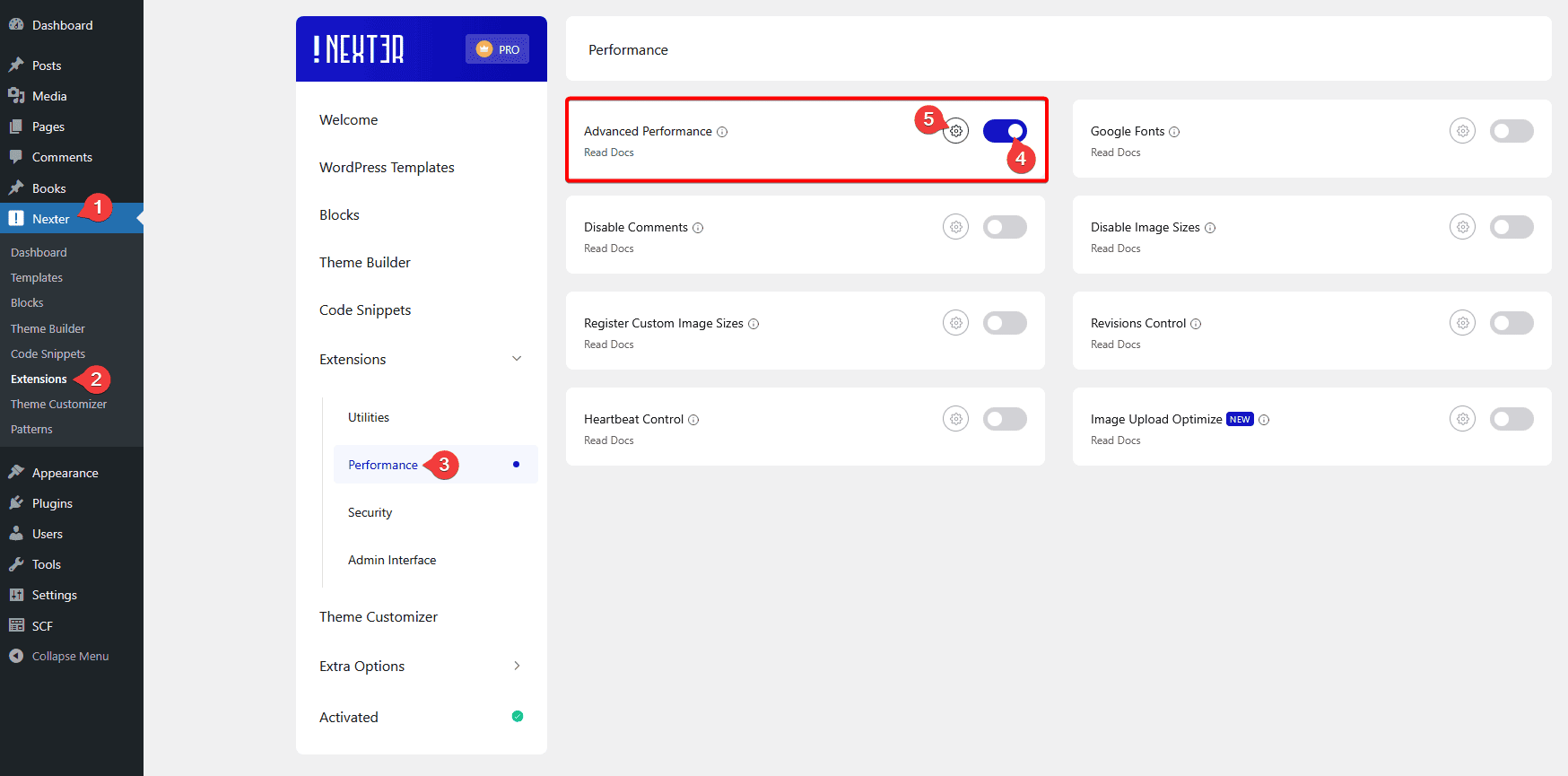Open Read Docs under Image Upload Optimize
The height and width of the screenshot is (776, 1568).
click(1116, 440)
